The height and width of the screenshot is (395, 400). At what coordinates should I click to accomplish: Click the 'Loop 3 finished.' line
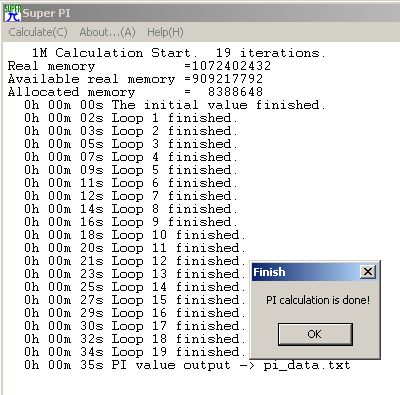(131, 144)
